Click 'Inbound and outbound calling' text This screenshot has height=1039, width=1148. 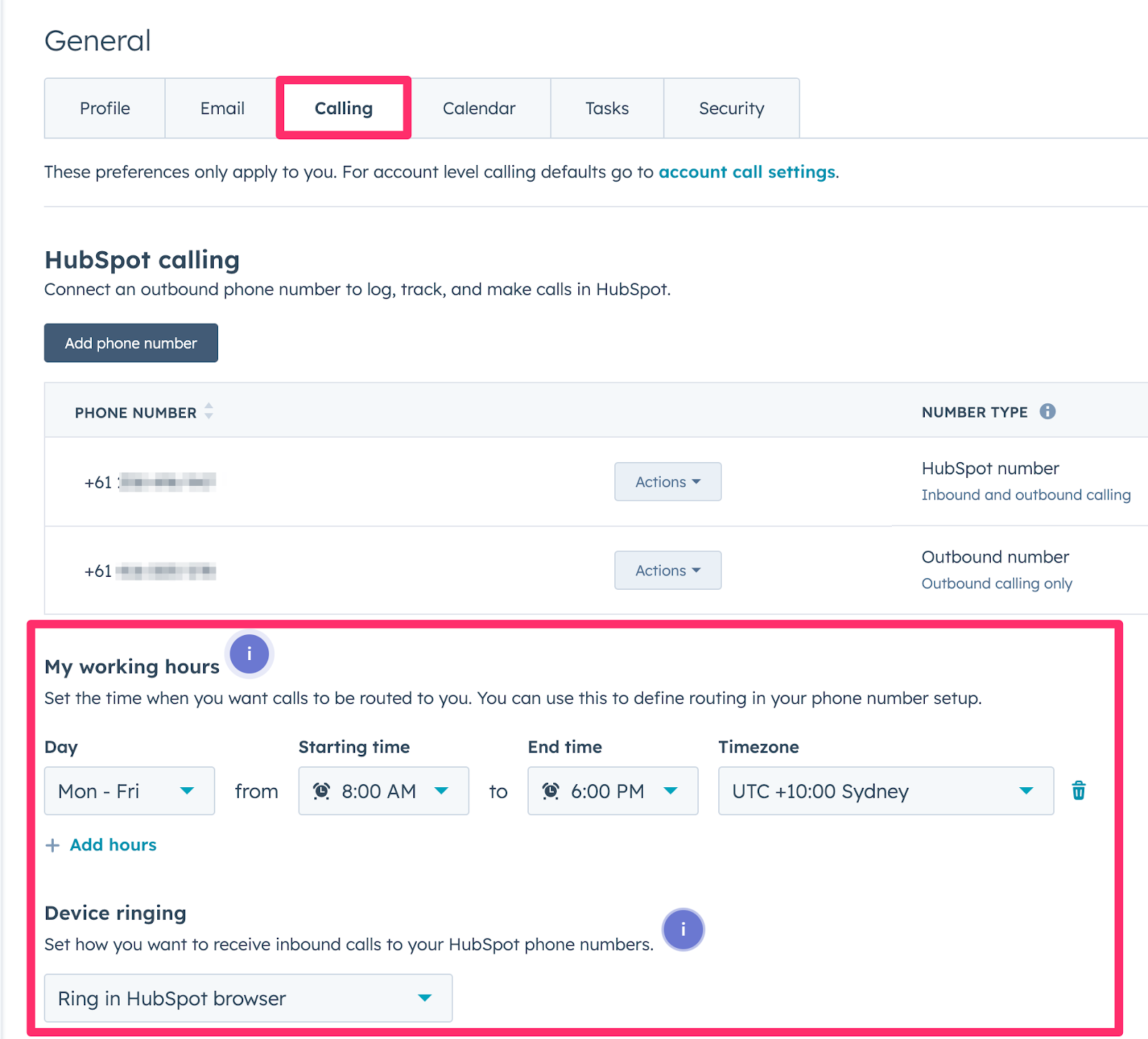(x=1026, y=495)
